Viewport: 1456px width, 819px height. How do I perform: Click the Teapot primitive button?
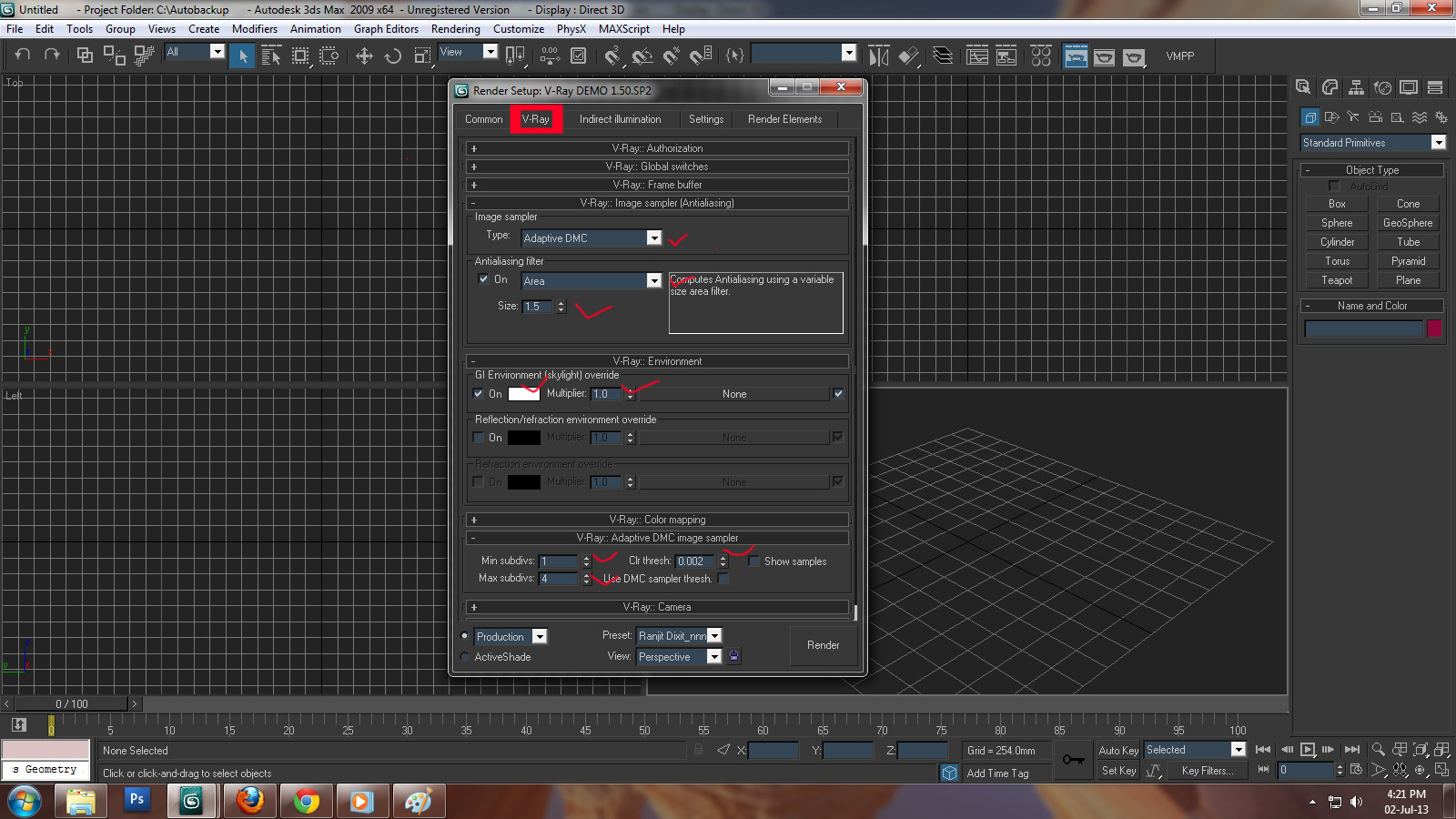click(1337, 280)
